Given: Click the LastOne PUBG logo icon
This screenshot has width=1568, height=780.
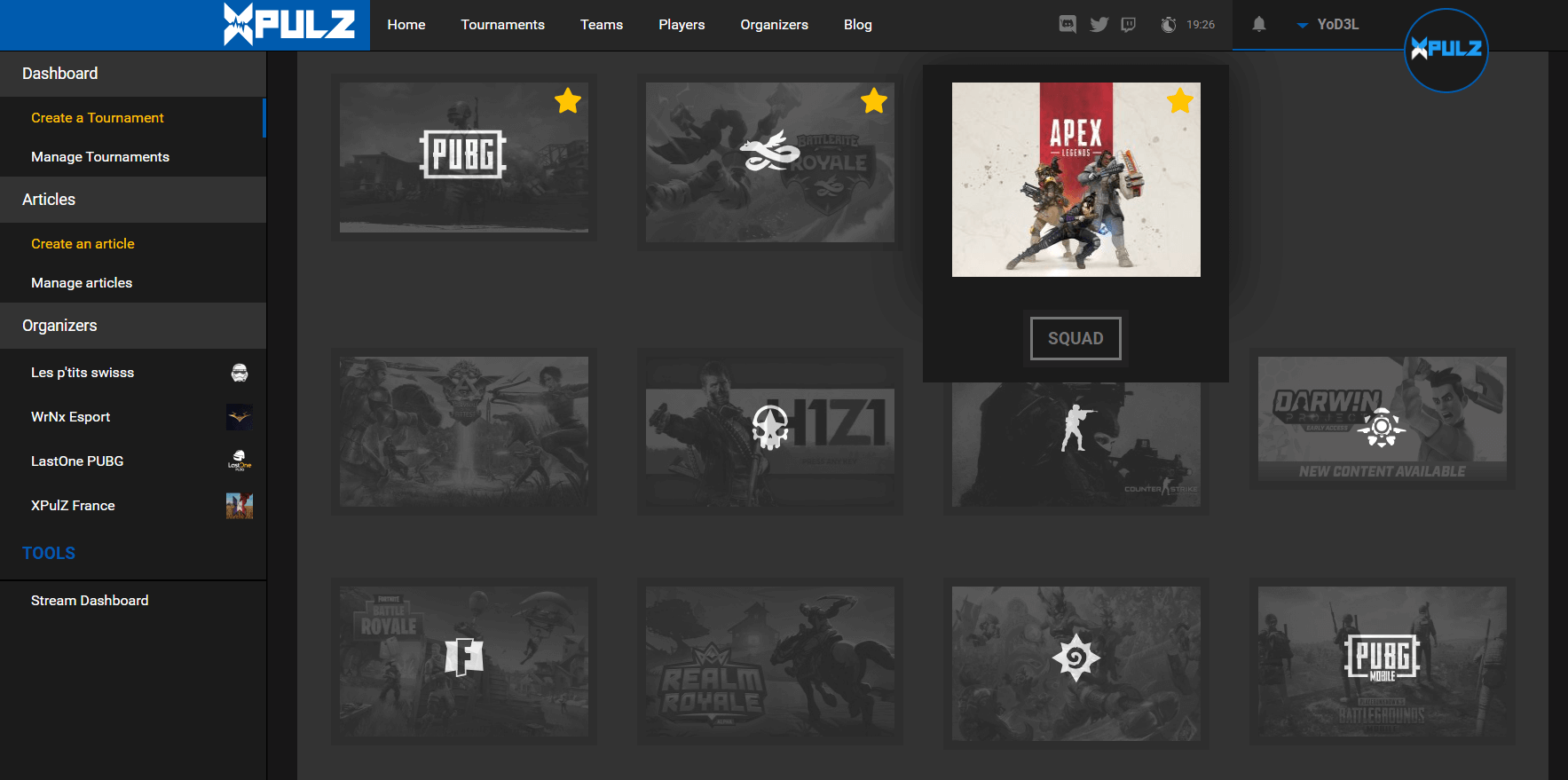Looking at the screenshot, I should [x=240, y=461].
